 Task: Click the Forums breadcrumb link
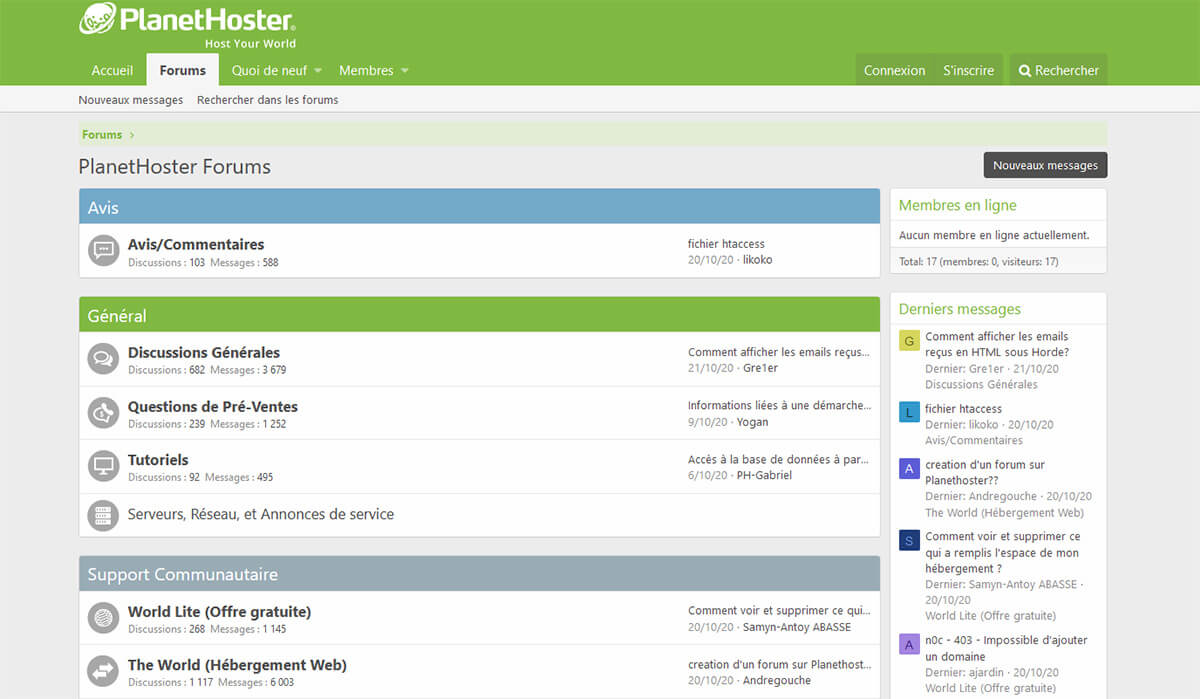point(102,134)
